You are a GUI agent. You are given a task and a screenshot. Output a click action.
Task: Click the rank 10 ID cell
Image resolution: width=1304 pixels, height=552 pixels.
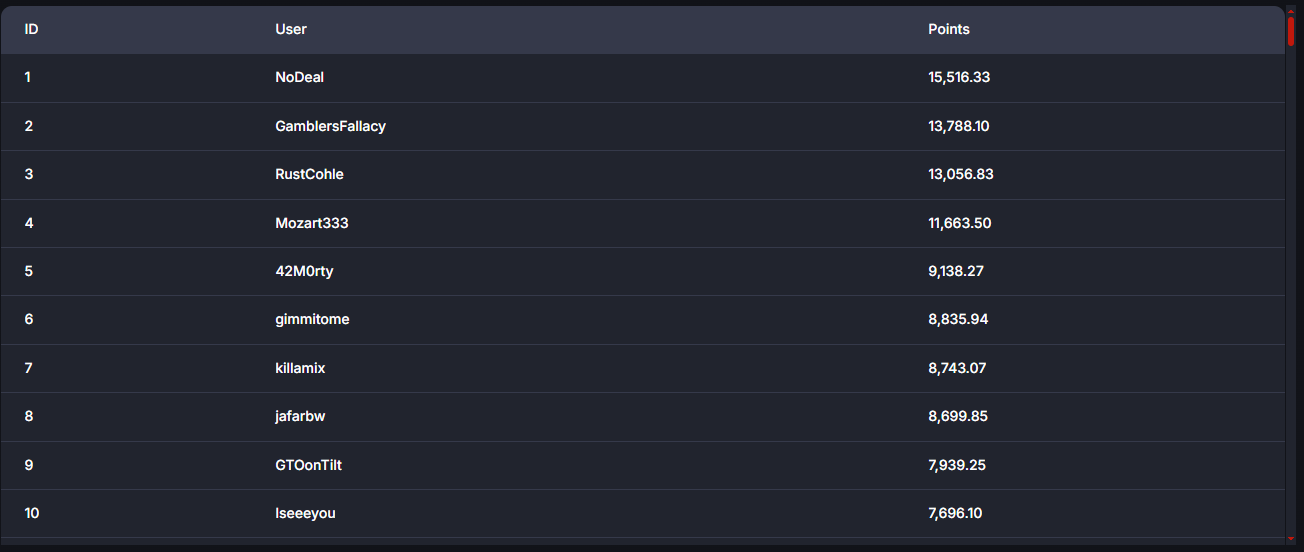[x=32, y=513]
